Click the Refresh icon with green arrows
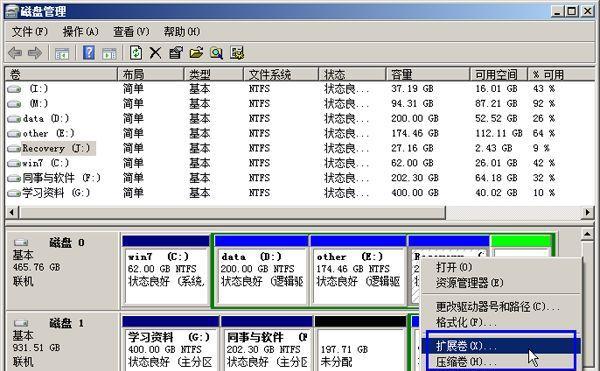600x371 pixels. click(136, 53)
